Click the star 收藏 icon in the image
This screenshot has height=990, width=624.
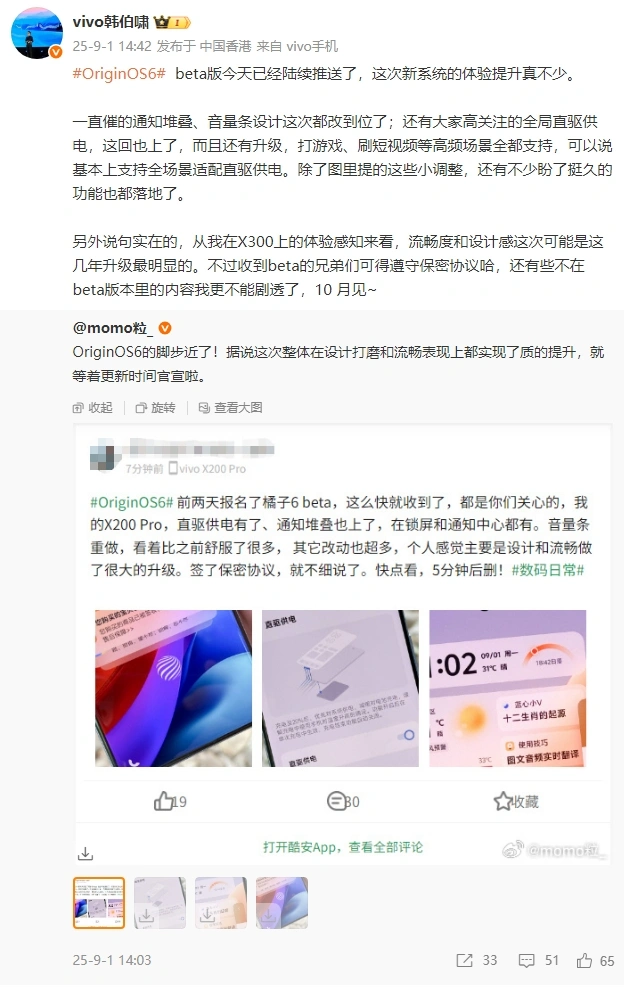click(x=503, y=801)
